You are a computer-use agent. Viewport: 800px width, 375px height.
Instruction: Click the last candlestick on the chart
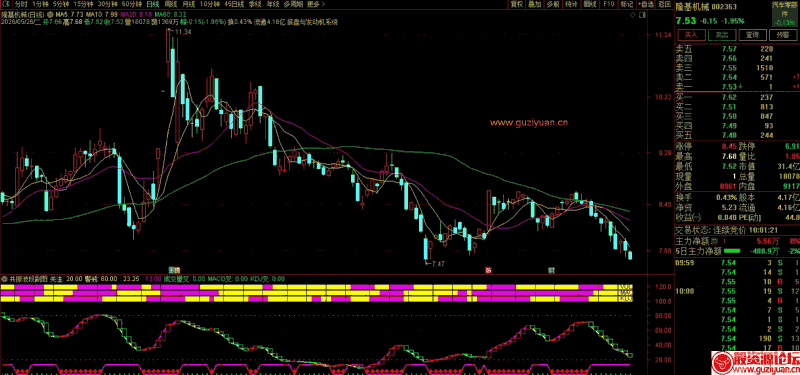[x=631, y=255]
